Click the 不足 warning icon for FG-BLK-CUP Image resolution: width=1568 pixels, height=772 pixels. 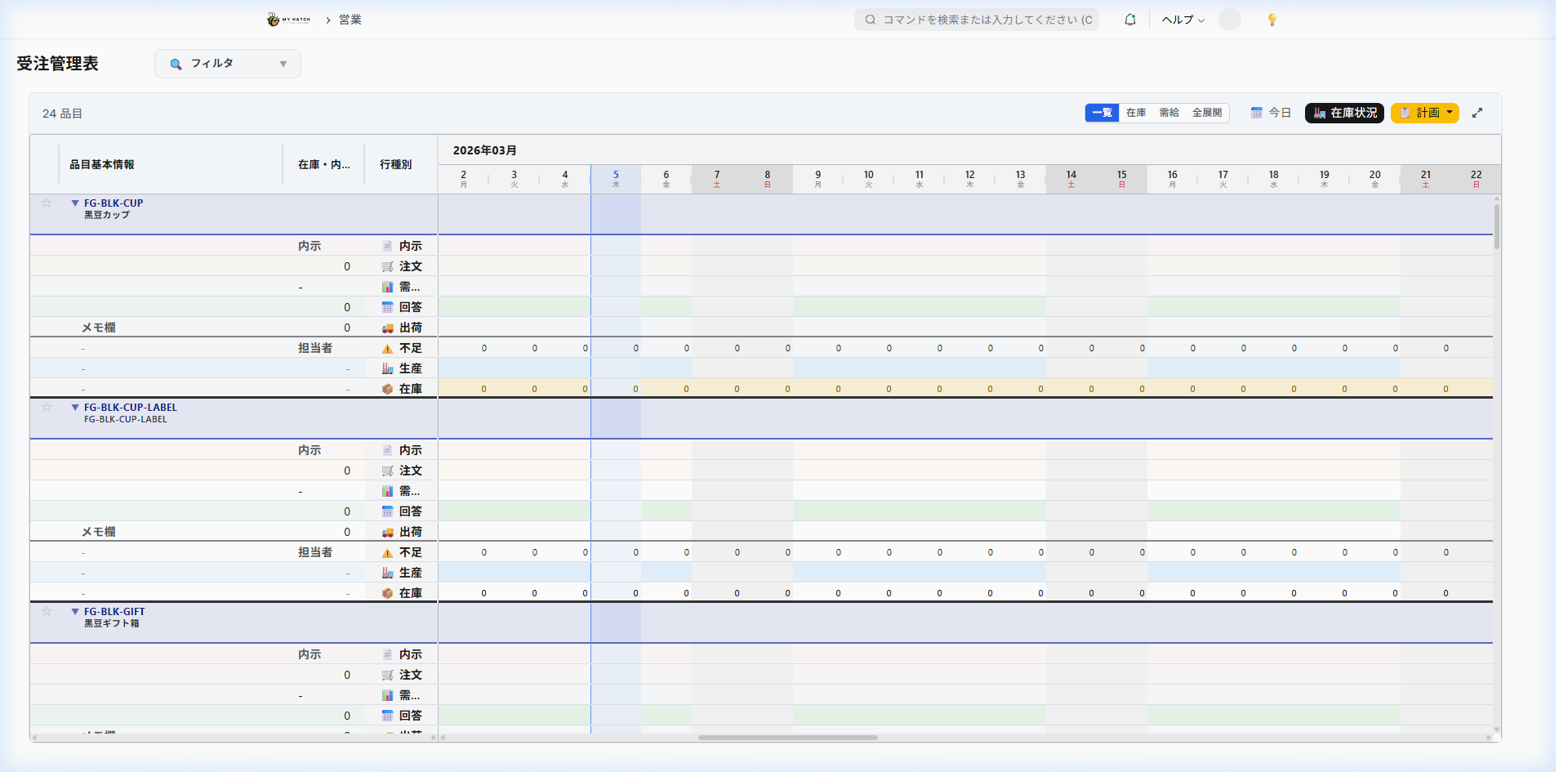387,349
